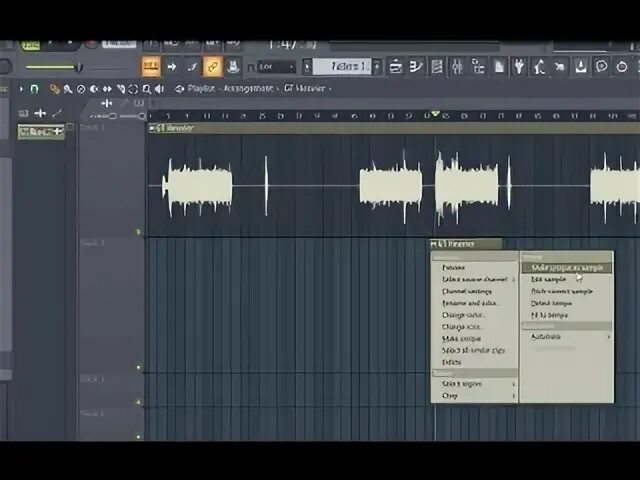Open the plugin picker plug icon

pos(519,66)
